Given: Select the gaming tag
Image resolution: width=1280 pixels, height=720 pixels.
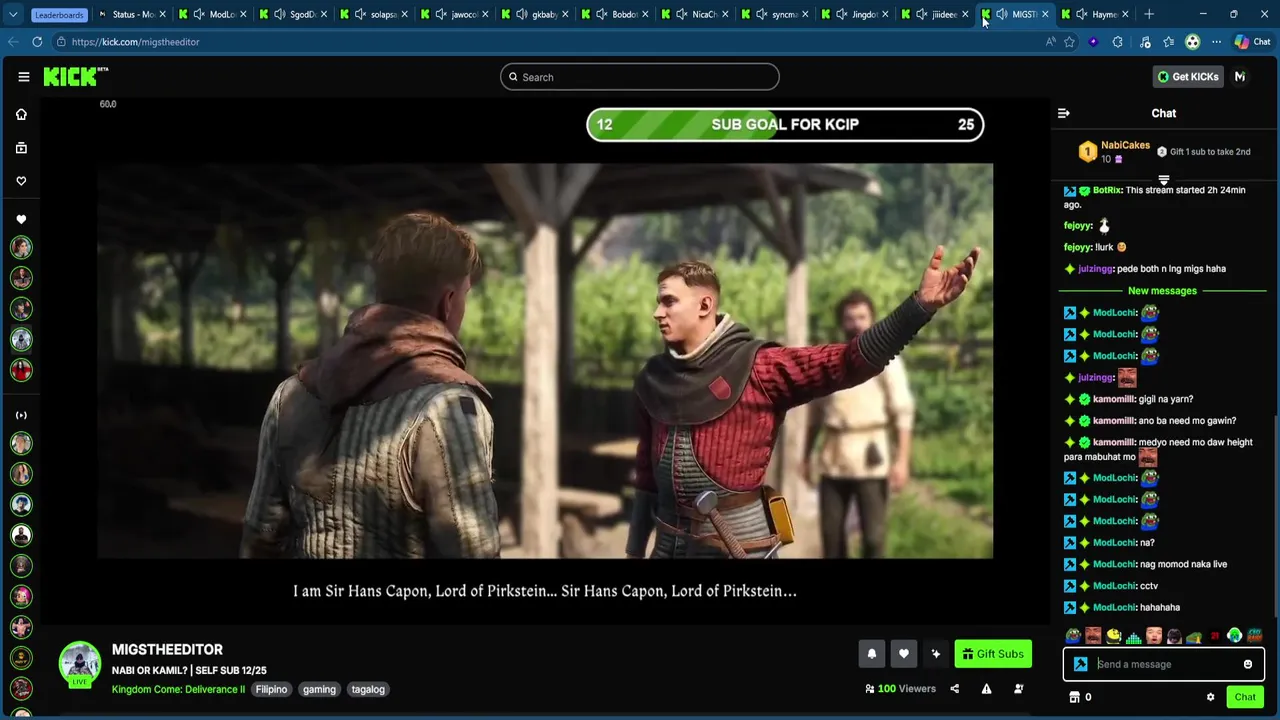Looking at the screenshot, I should [319, 689].
